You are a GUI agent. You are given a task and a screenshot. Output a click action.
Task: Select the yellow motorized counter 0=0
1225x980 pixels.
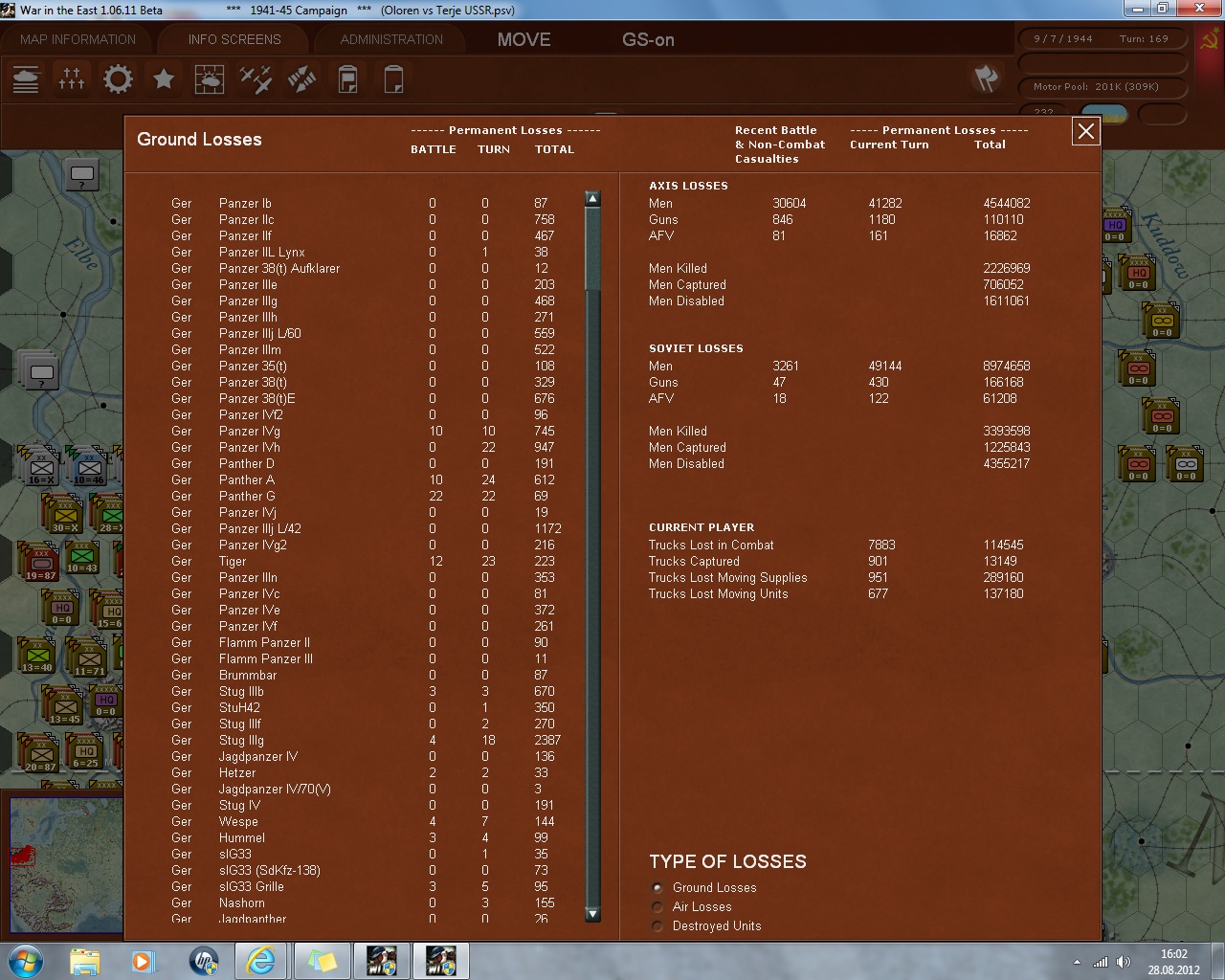pyautogui.click(x=1162, y=321)
